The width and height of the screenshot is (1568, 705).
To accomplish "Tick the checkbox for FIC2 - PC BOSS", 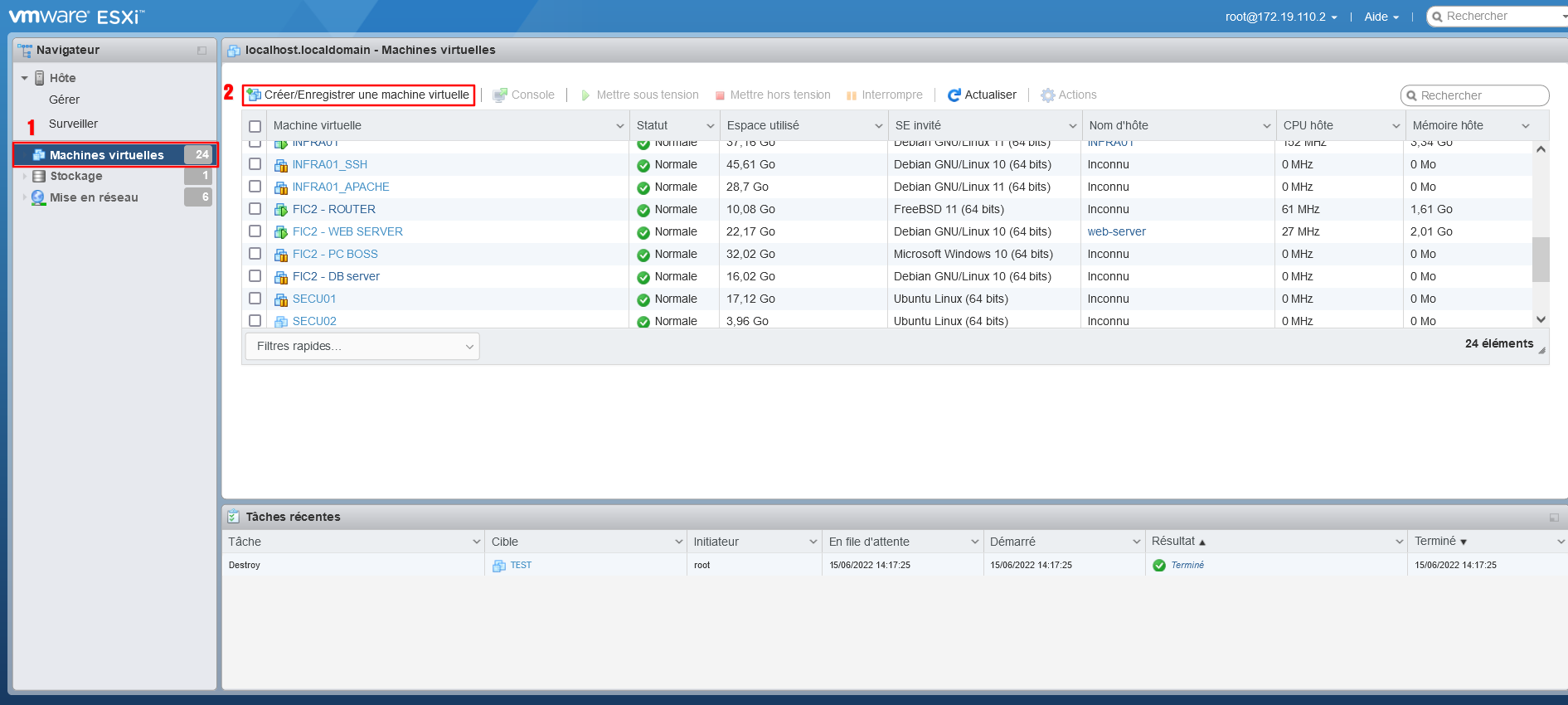I will (x=255, y=254).
